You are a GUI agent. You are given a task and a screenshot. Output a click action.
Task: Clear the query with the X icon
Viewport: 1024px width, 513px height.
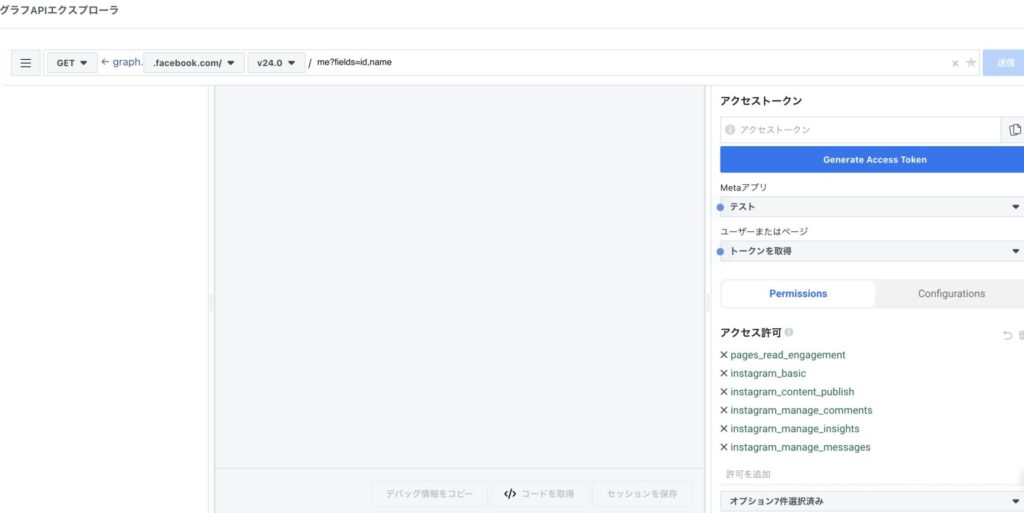pos(955,63)
